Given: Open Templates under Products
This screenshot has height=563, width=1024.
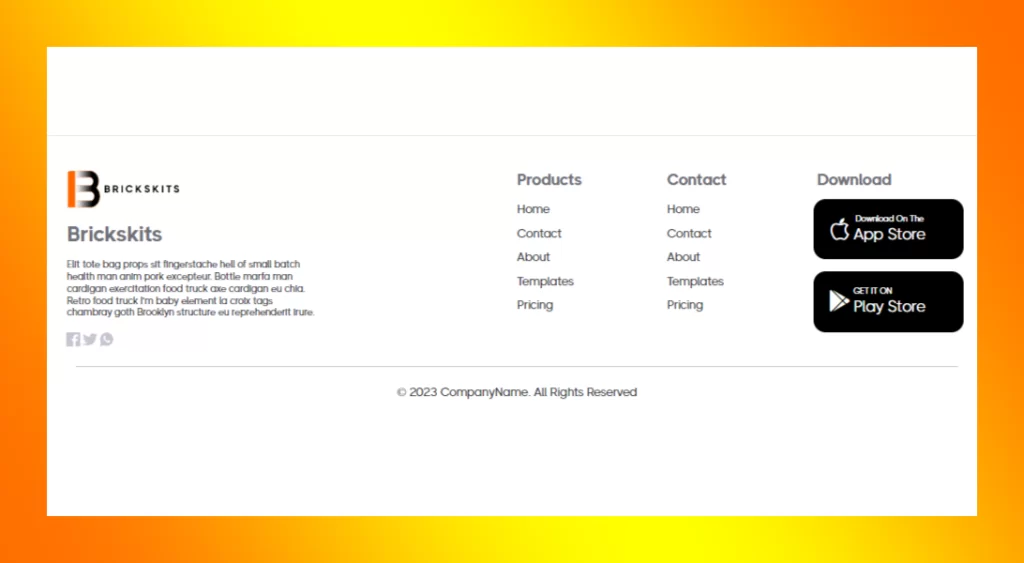Looking at the screenshot, I should (545, 281).
